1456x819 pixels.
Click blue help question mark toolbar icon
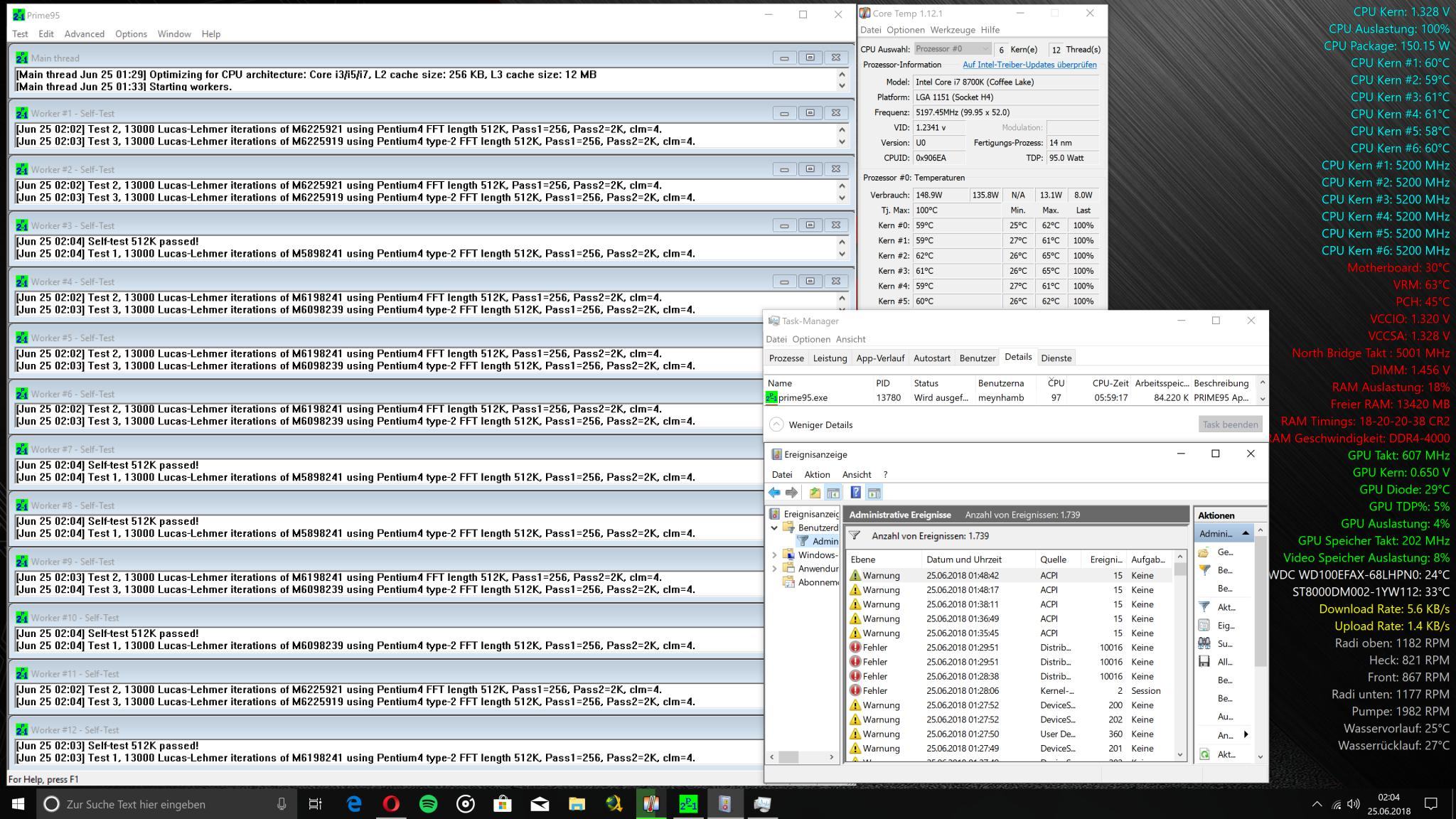856,493
